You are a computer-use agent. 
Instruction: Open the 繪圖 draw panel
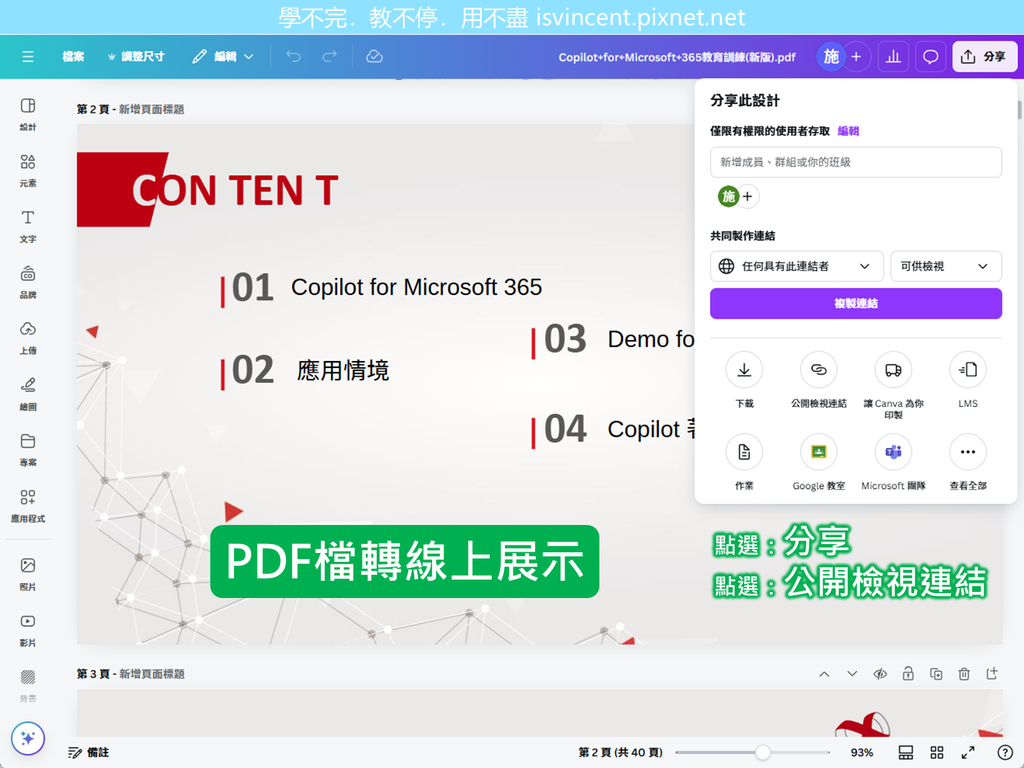click(x=27, y=394)
